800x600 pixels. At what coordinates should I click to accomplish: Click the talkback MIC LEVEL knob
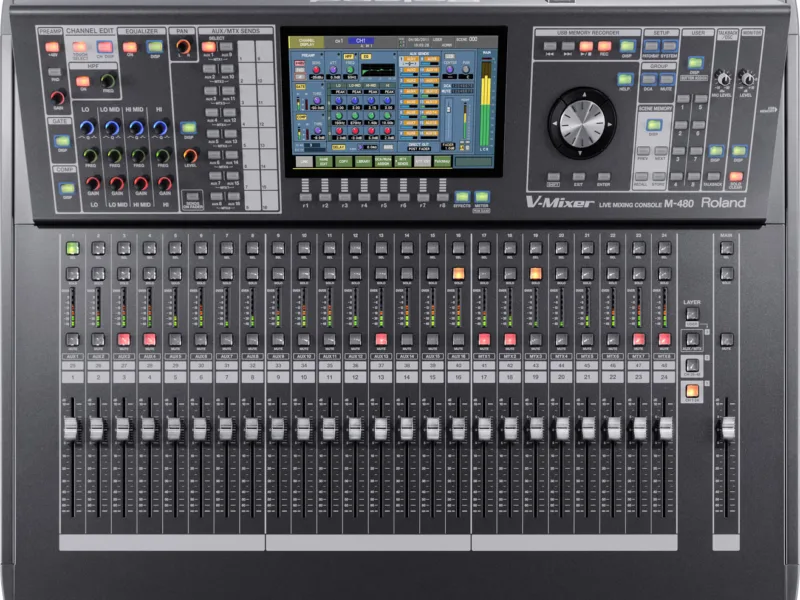click(722, 79)
